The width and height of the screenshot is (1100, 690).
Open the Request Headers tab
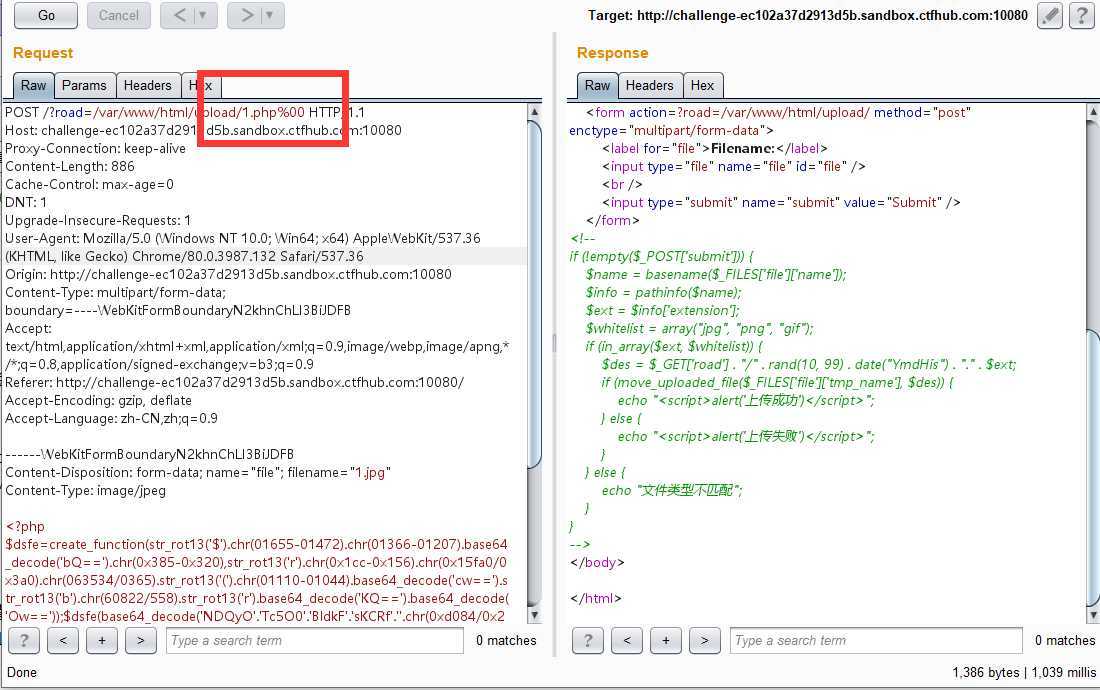147,86
